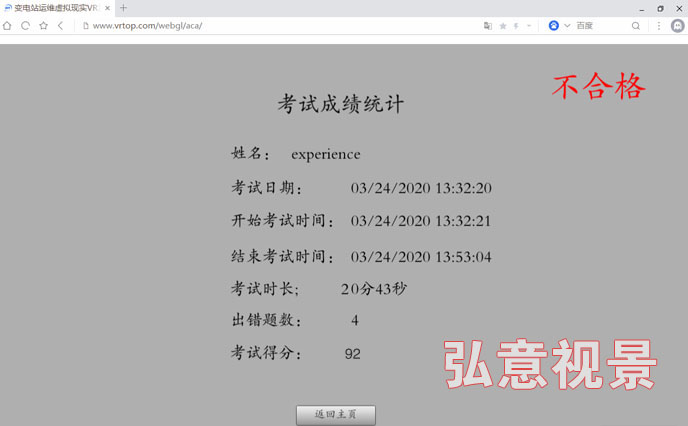688x426 pixels.
Task: Reload the page with the refresh icon
Action: tap(25, 26)
